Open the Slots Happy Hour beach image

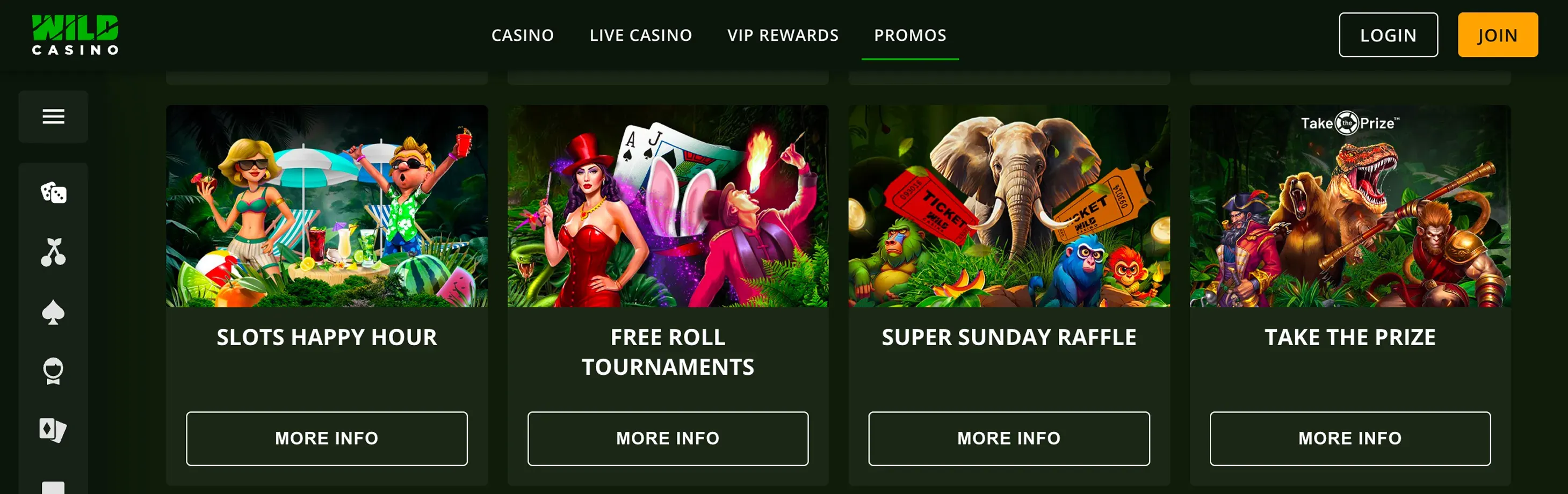click(327, 206)
